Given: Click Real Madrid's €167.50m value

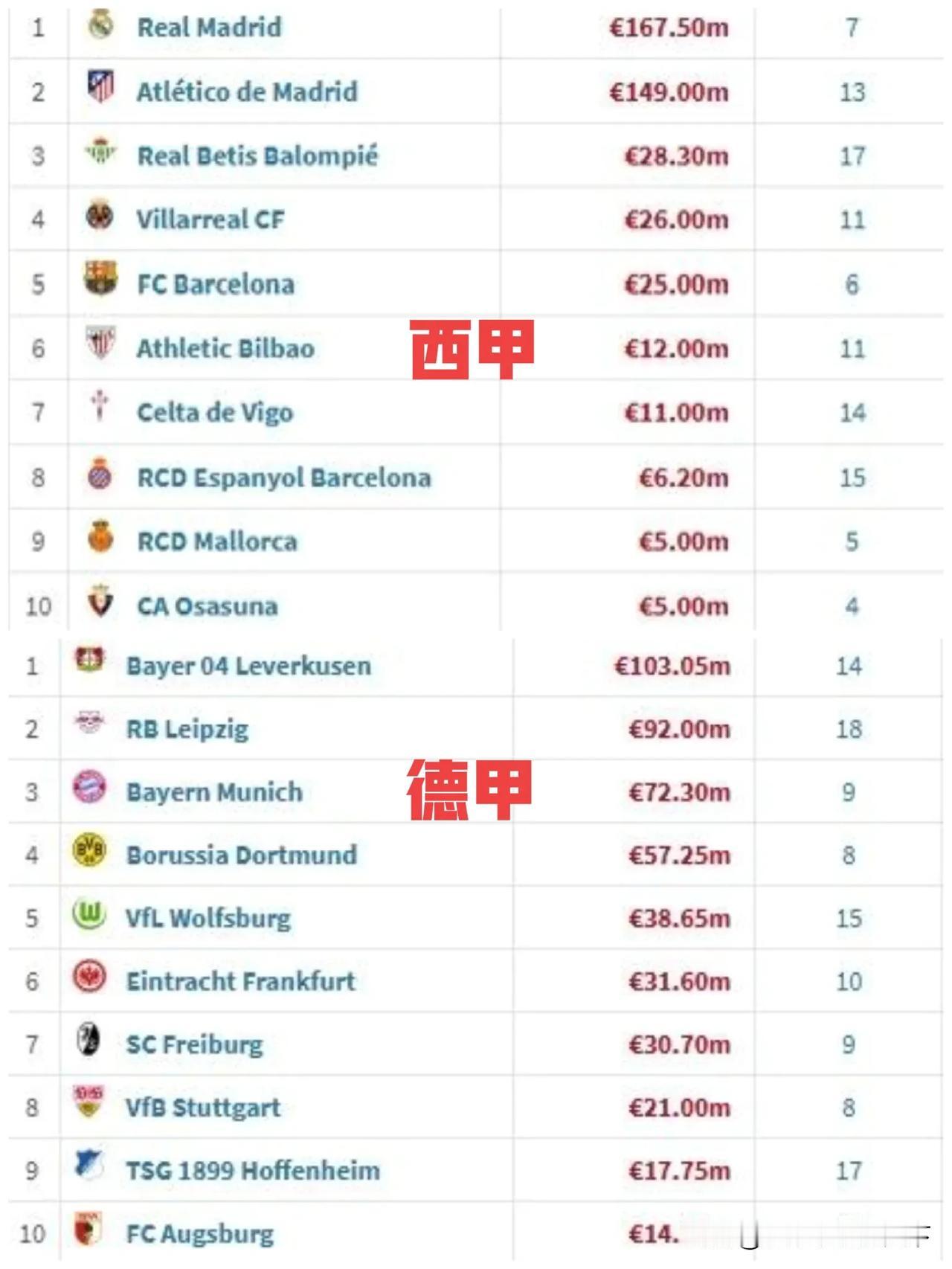Looking at the screenshot, I should tap(669, 28).
